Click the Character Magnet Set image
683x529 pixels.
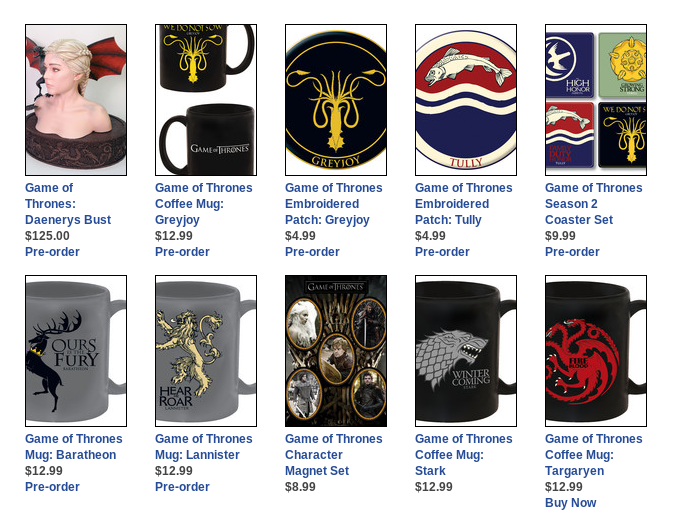pyautogui.click(x=336, y=351)
